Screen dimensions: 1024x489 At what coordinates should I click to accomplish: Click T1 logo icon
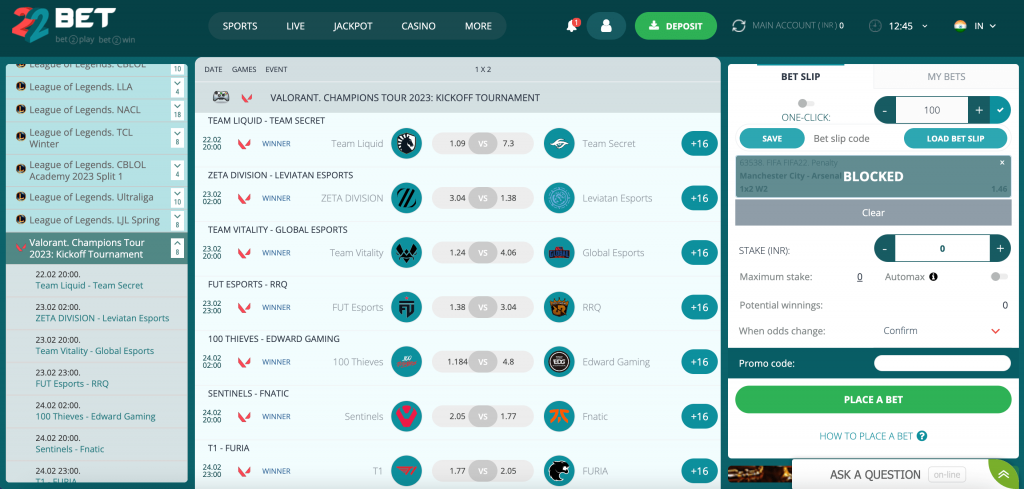tap(406, 471)
